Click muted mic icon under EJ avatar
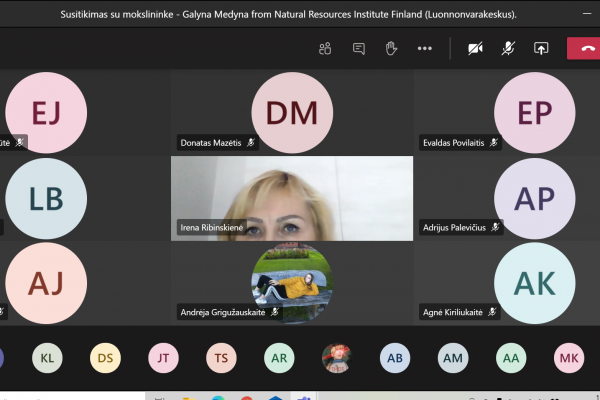 (19, 143)
